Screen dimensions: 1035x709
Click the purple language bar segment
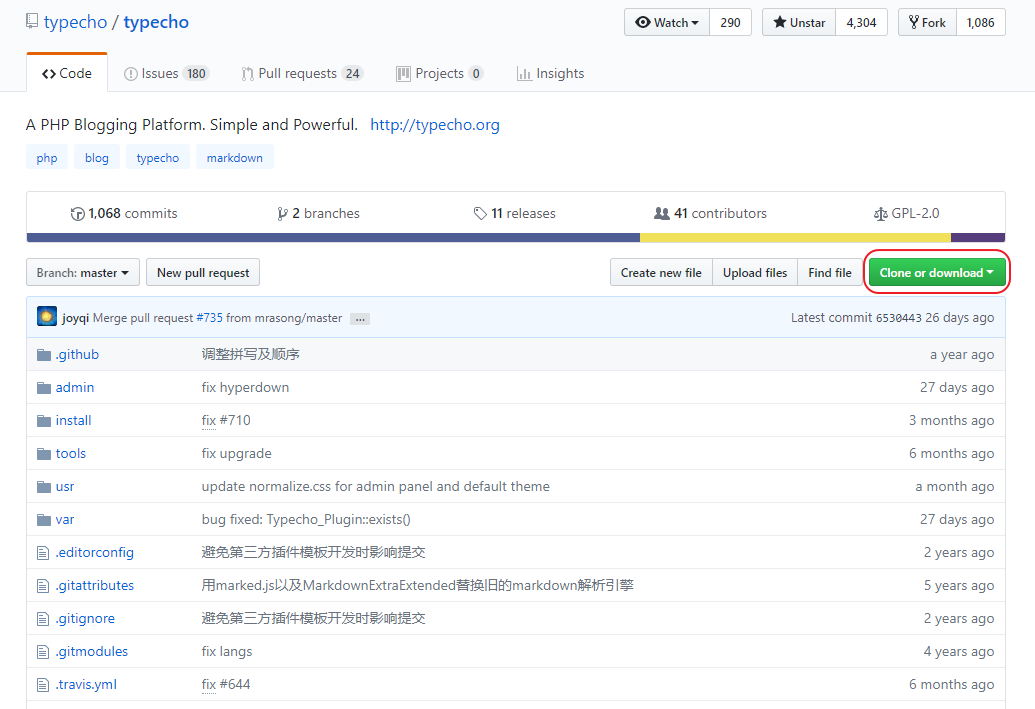(x=978, y=238)
